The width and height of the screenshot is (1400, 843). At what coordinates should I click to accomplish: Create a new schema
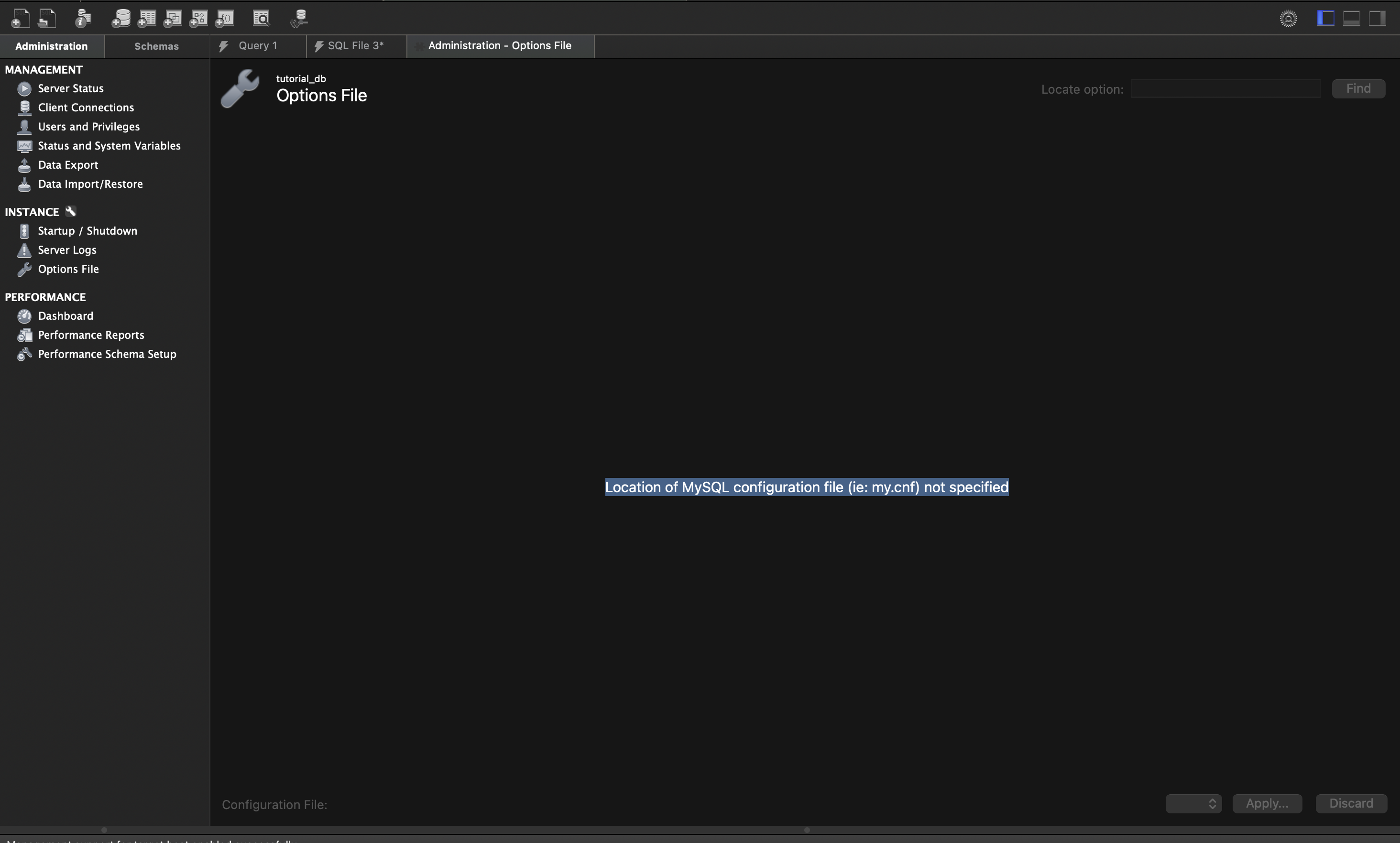(120, 18)
